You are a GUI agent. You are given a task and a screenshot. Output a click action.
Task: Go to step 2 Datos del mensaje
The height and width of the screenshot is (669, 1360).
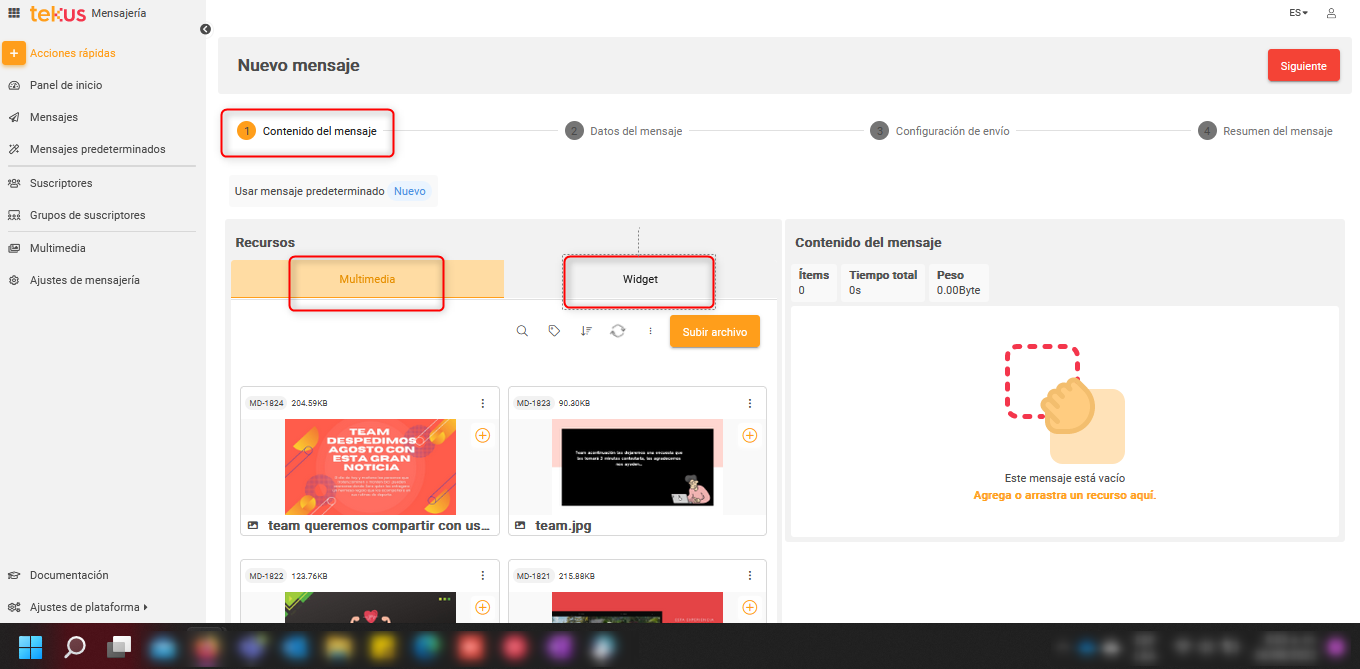(624, 131)
